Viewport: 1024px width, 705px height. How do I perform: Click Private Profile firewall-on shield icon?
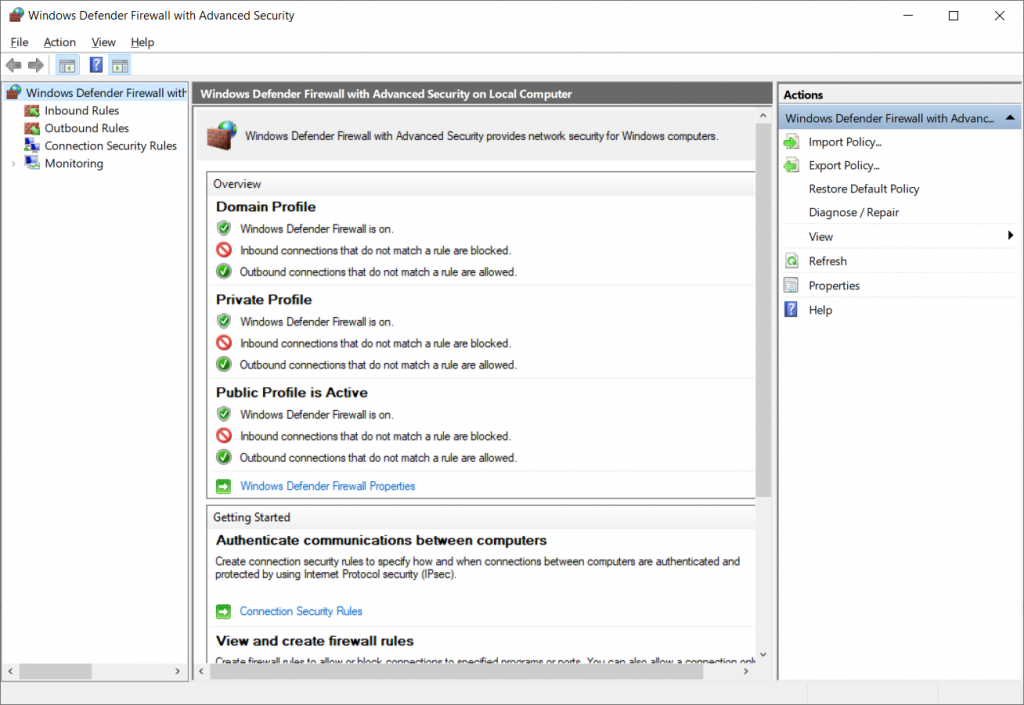click(x=223, y=321)
